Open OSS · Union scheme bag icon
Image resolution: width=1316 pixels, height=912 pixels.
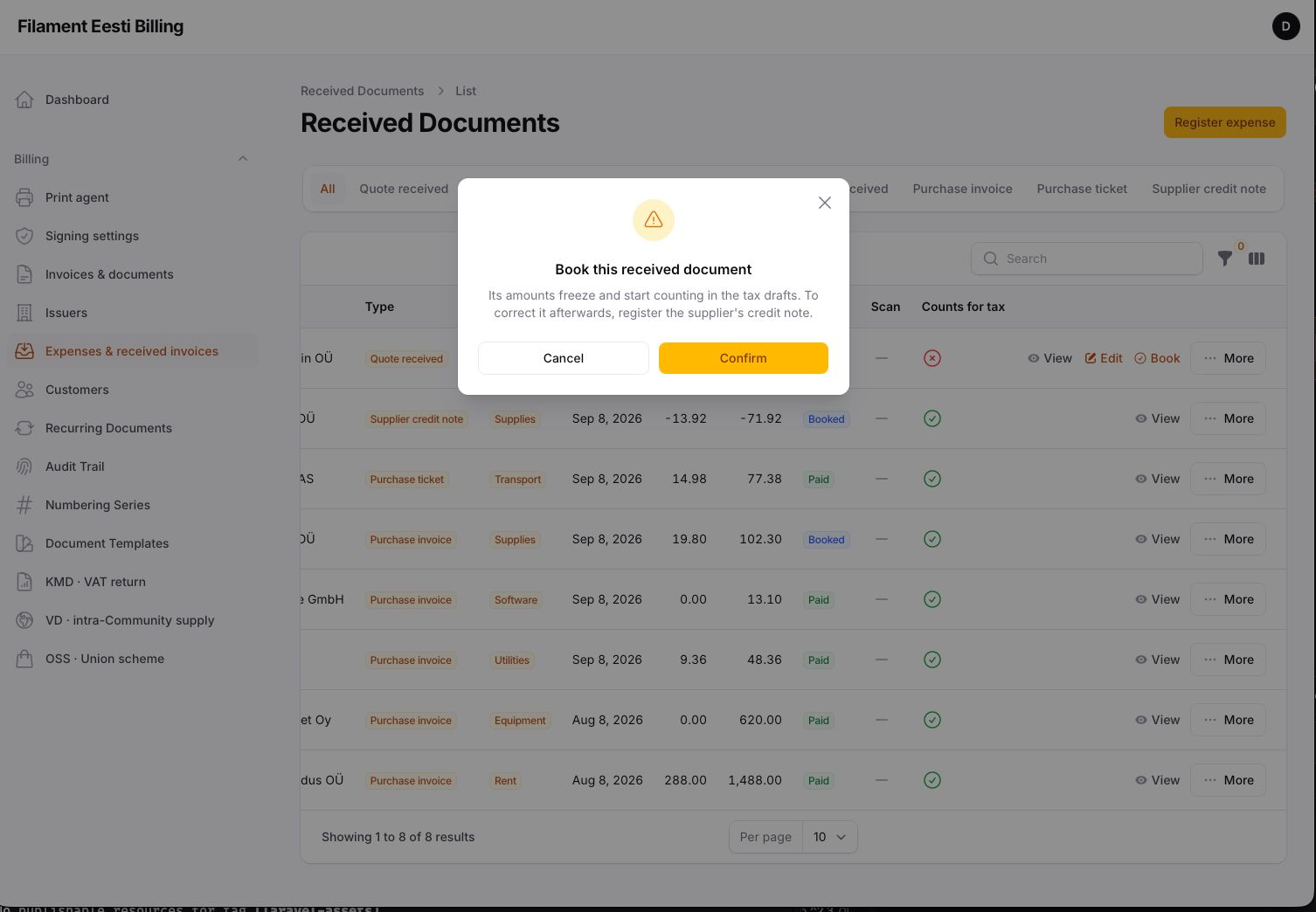24,659
